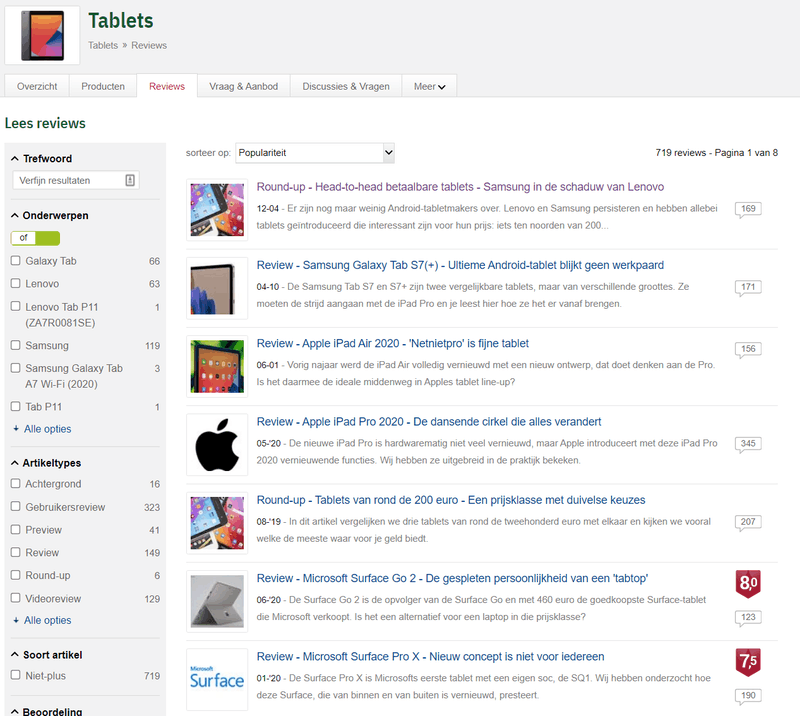Screen dimensions: 800x716
Task: Collapse the Onderwerpen section
Action: click(49, 215)
